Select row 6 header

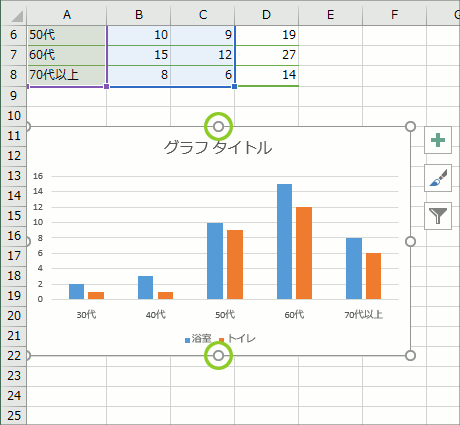14,35
